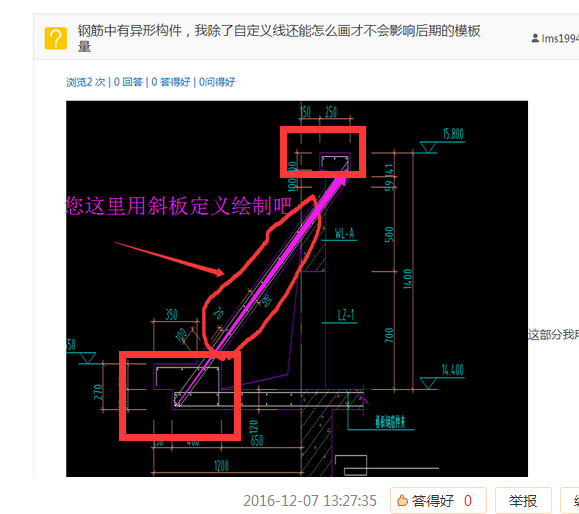Image resolution: width=579 pixels, height=514 pixels.
Task: Click the 举报 report button
Action: pos(523,501)
